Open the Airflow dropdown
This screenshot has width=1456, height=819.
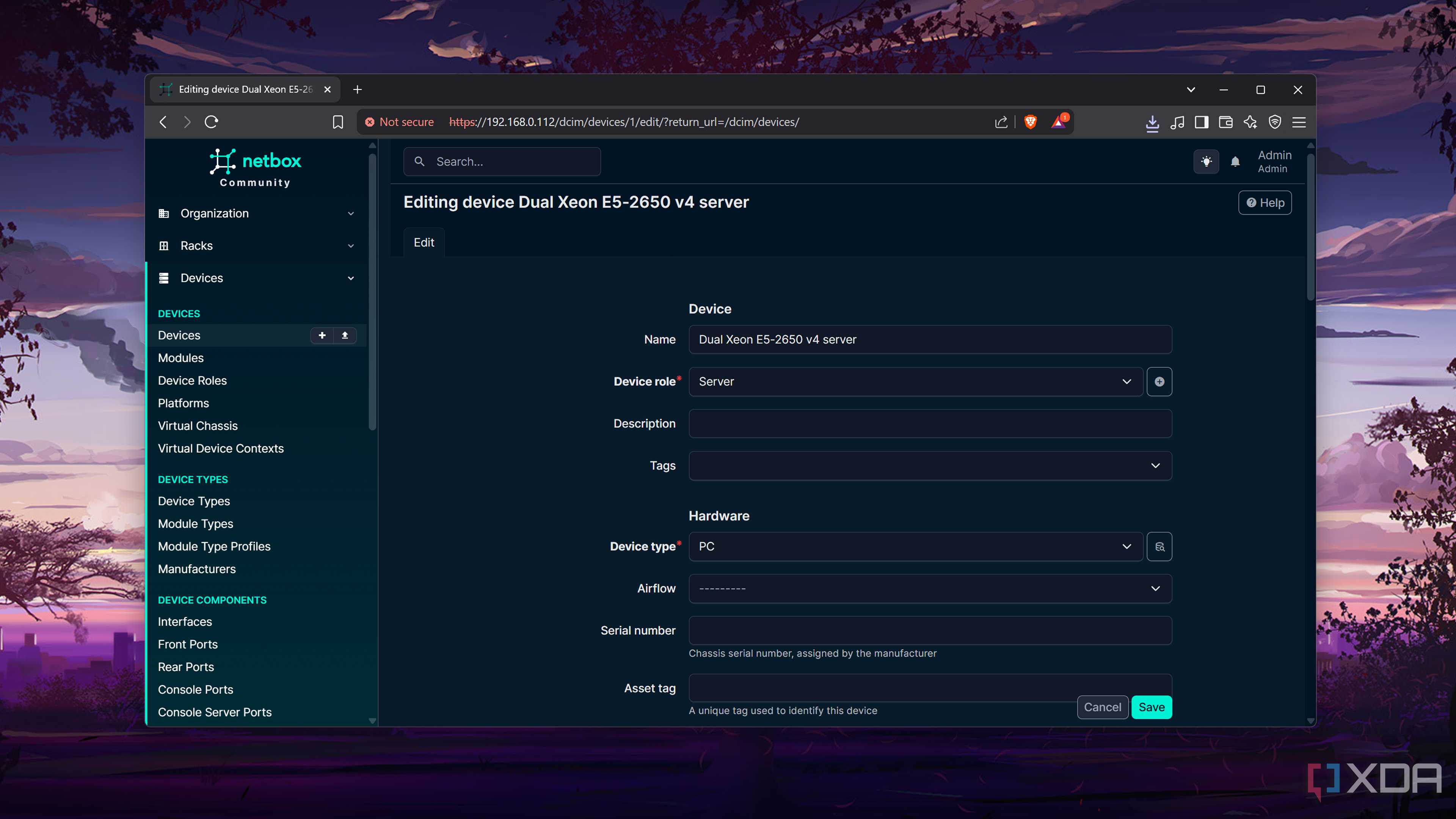click(x=930, y=588)
